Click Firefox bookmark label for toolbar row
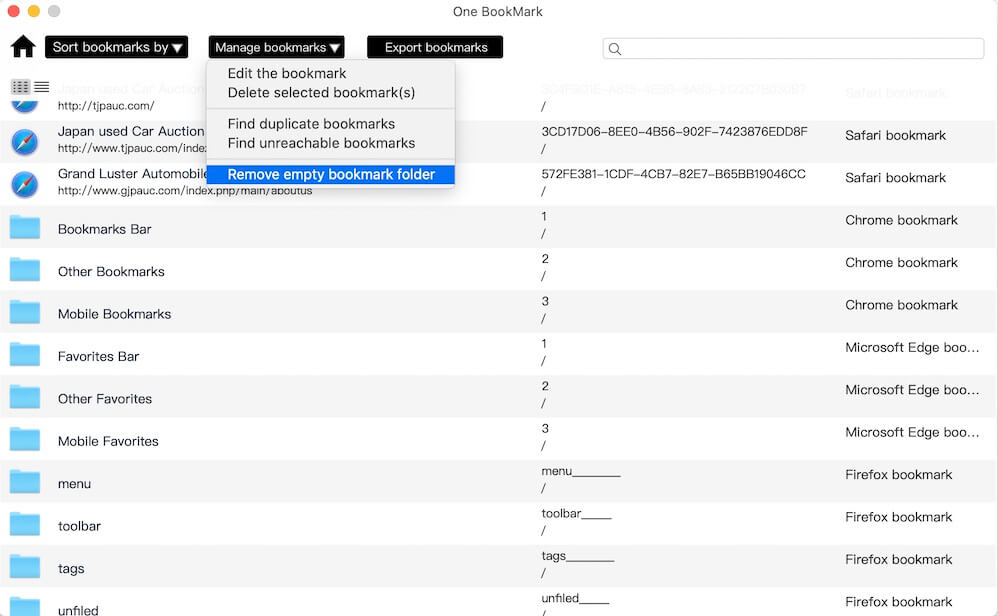 [x=899, y=517]
